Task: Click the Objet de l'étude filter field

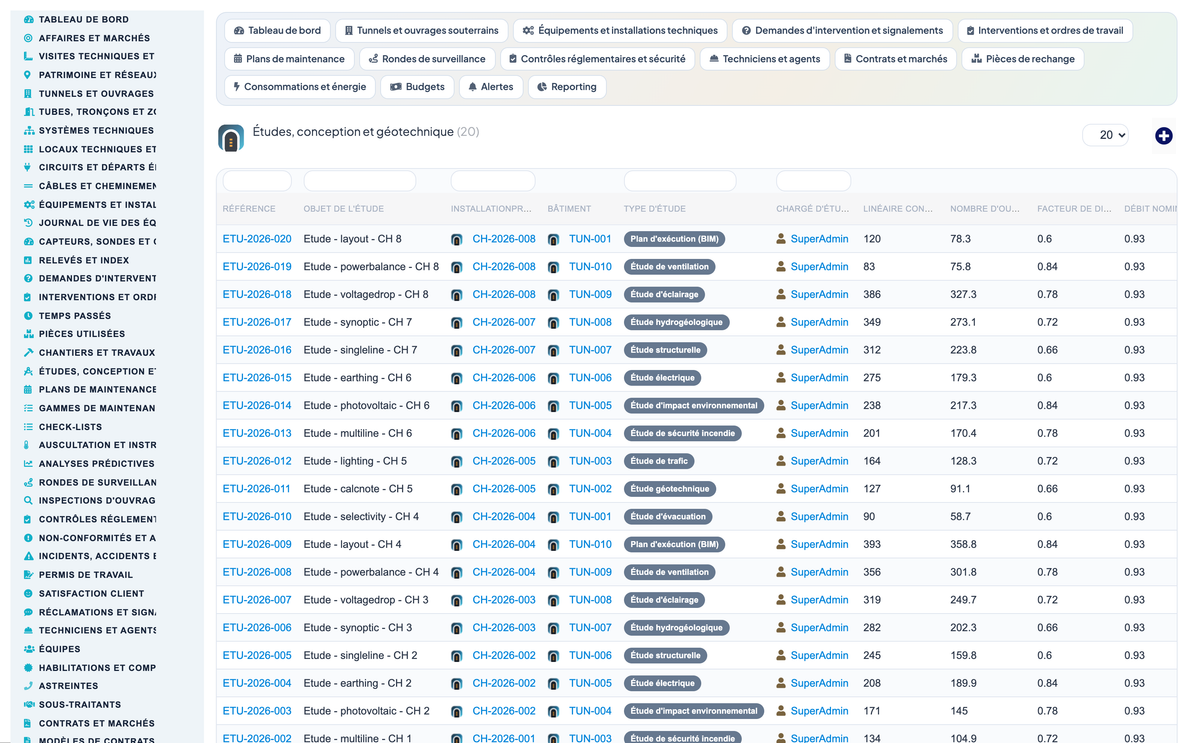Action: 360,181
